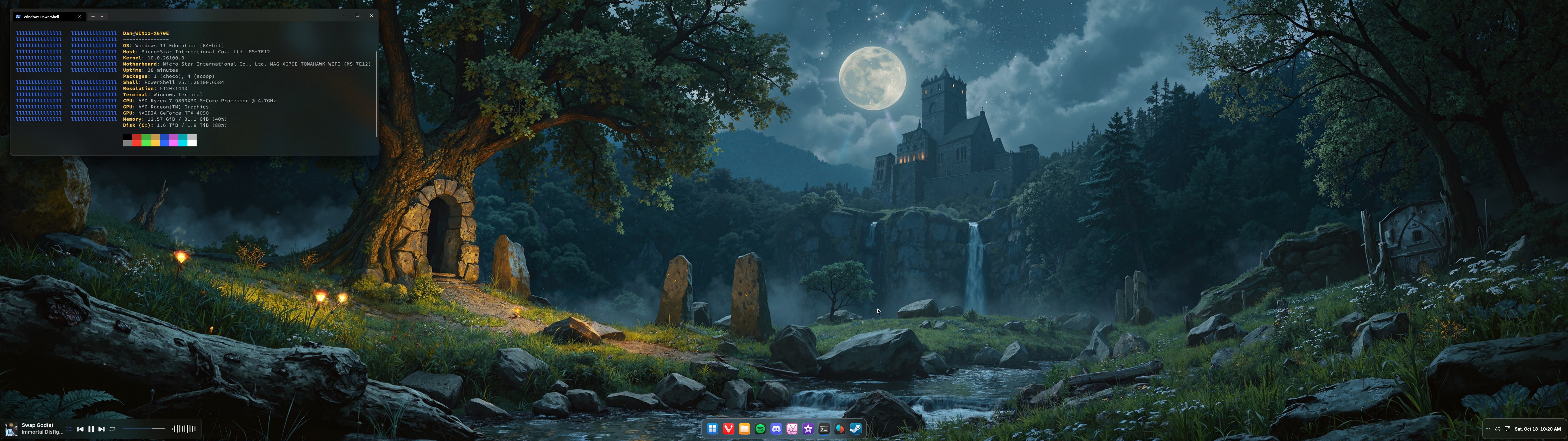Skip to the next track
This screenshot has height=441, width=1568.
tap(102, 429)
